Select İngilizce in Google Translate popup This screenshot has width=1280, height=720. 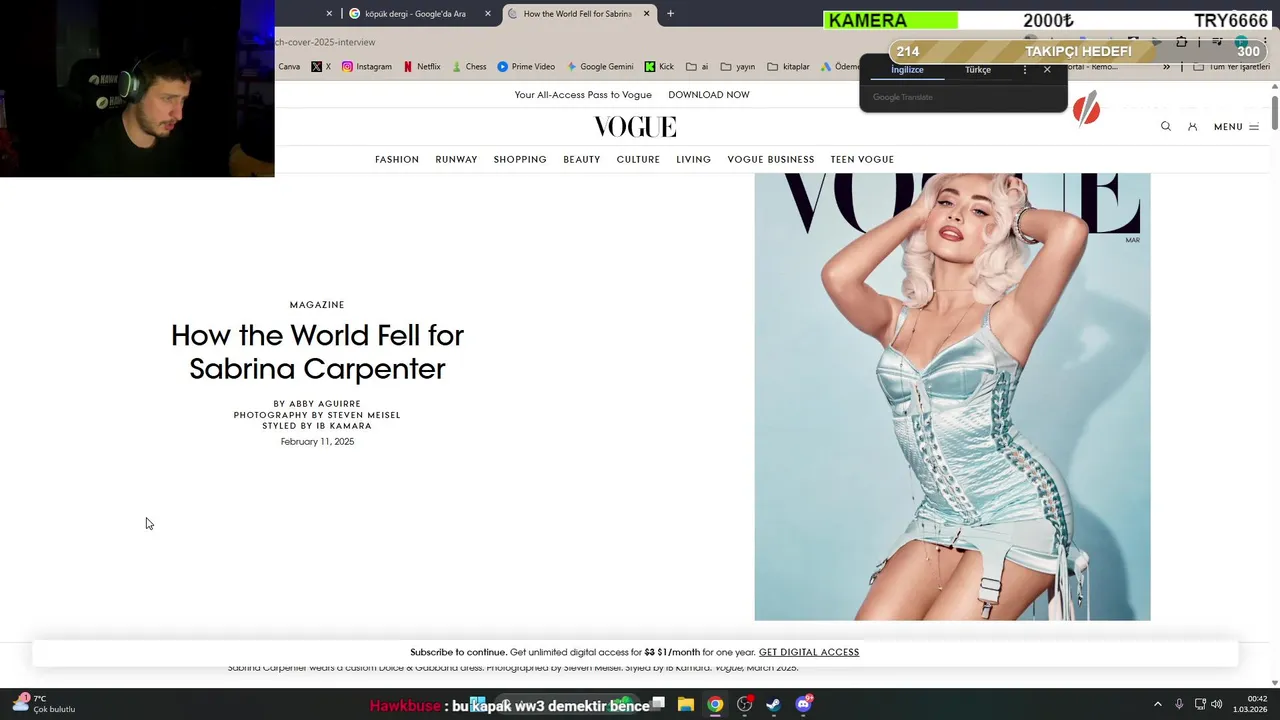click(x=907, y=70)
